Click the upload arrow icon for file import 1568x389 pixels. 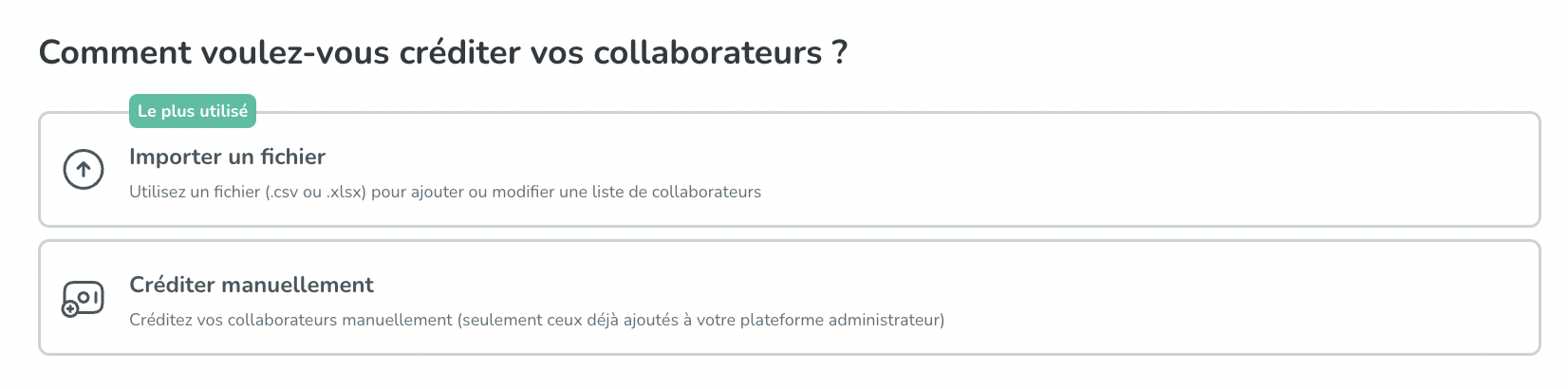(x=84, y=170)
